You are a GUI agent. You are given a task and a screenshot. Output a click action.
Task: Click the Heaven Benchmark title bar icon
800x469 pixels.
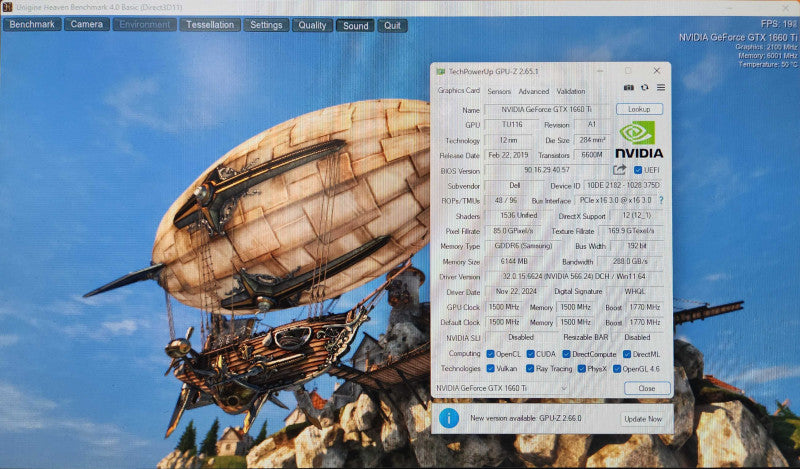(x=7, y=7)
